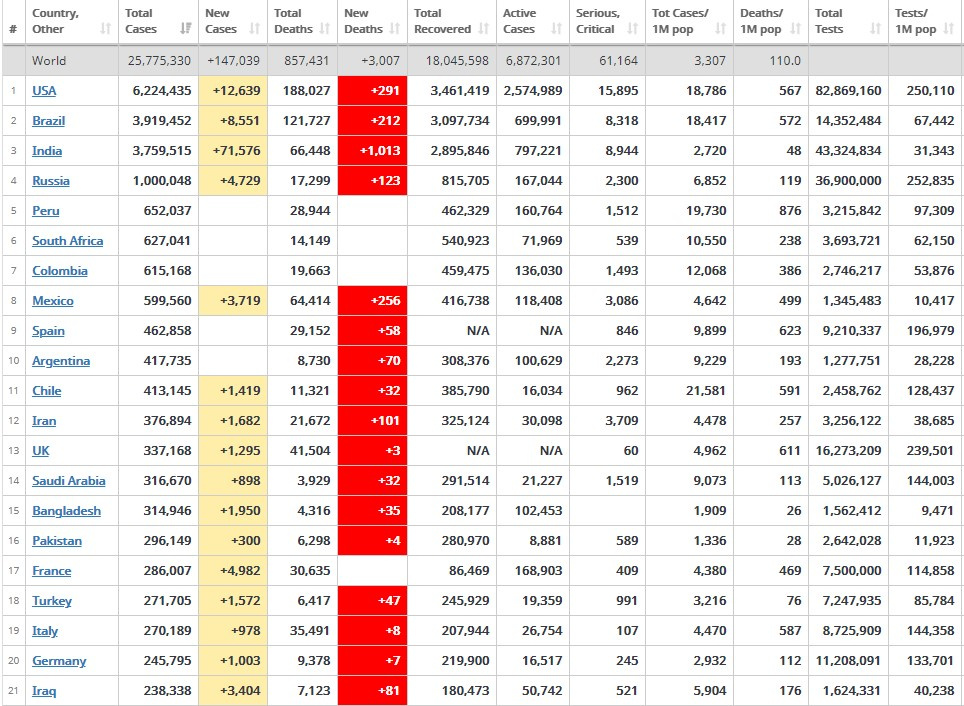This screenshot has width=964, height=706.
Task: Click Germany total tests 11,208,091
Action: [848, 661]
